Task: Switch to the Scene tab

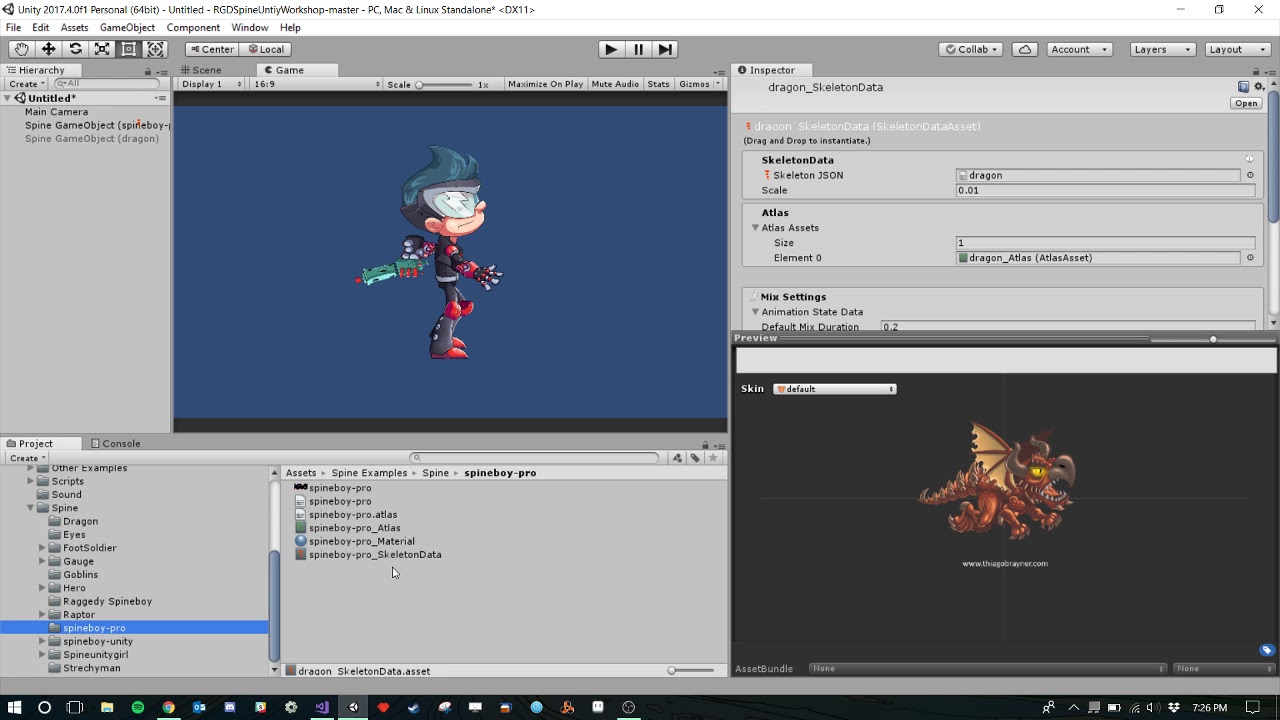Action: pos(201,70)
